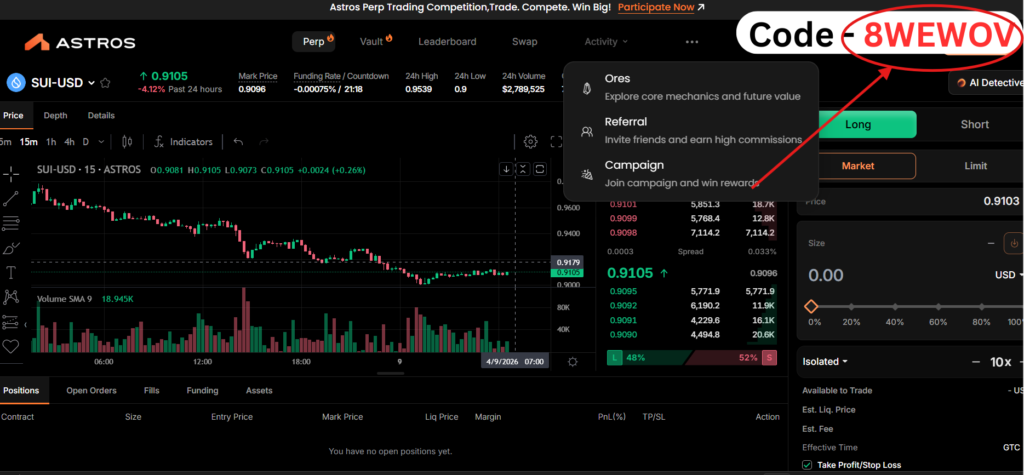Open the USD size unit dropdown
The height and width of the screenshot is (475, 1024).
point(1009,275)
